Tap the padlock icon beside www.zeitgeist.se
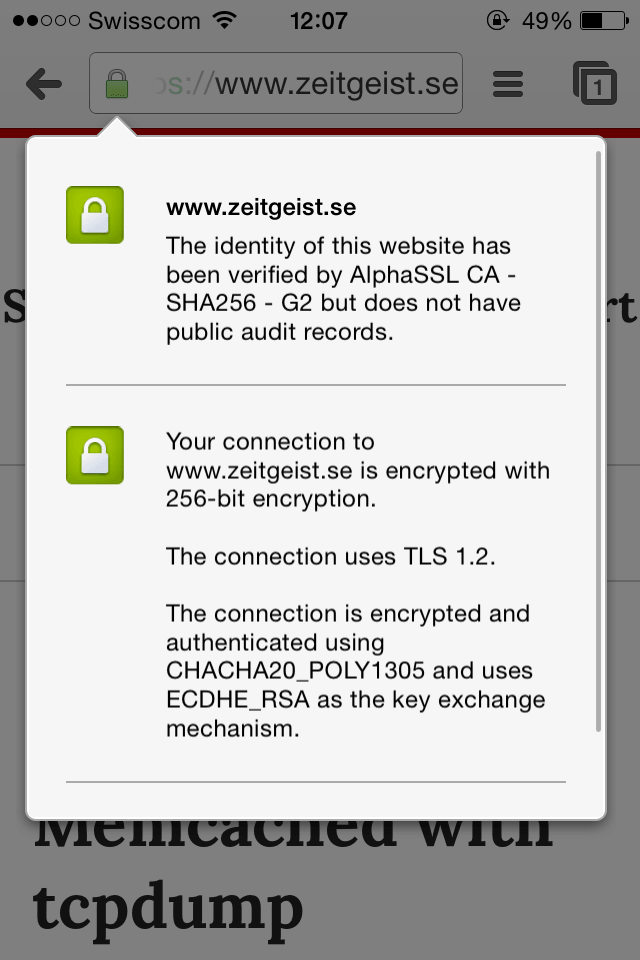This screenshot has width=640, height=960. point(94,214)
